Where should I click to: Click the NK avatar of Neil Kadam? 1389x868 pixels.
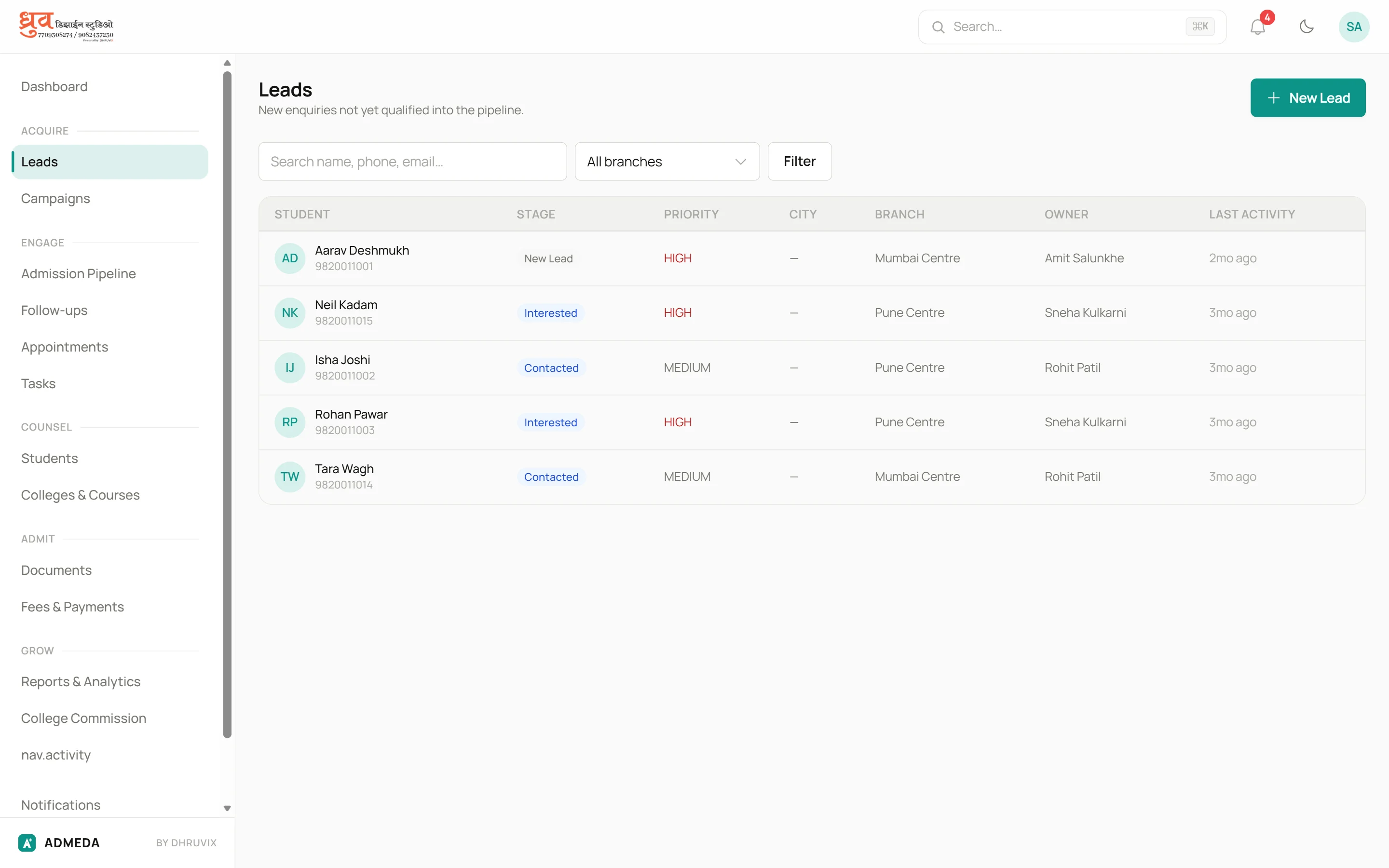point(290,313)
